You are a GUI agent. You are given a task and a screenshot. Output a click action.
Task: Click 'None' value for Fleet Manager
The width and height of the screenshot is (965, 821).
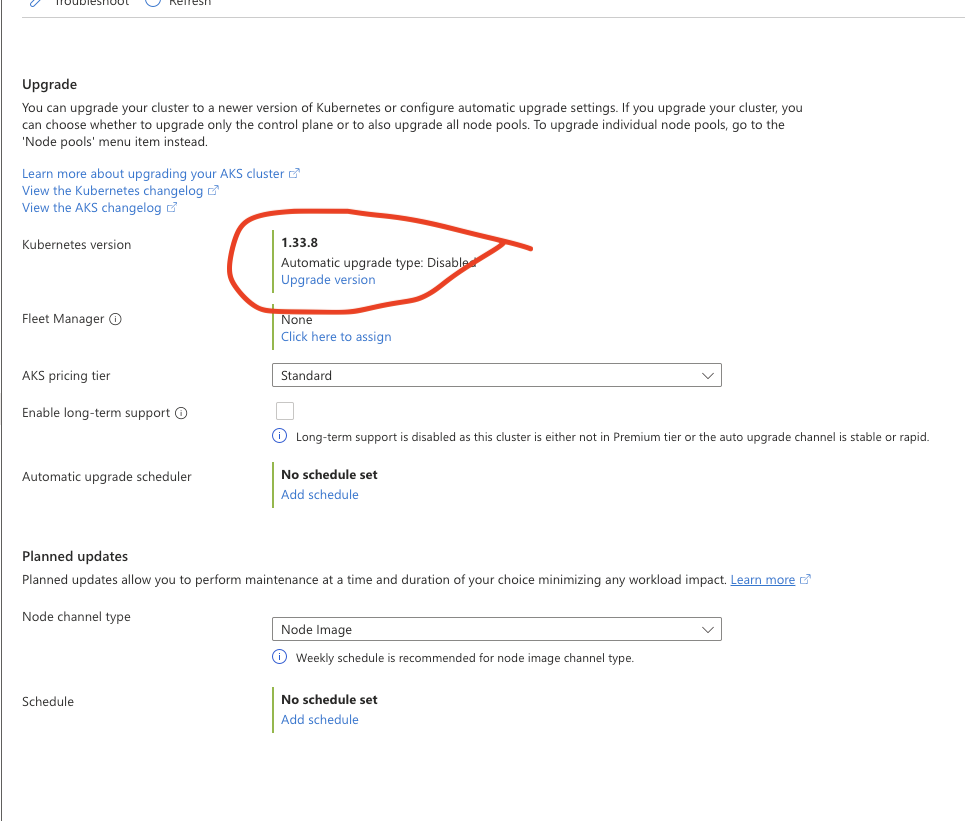(x=297, y=320)
